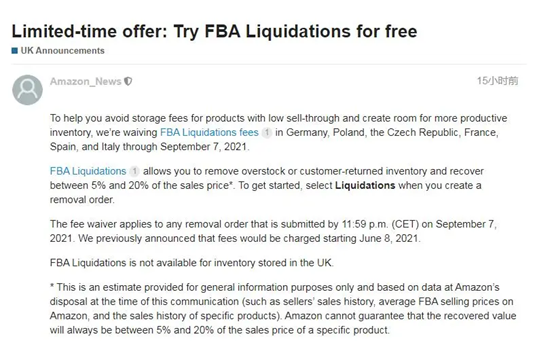Click the moderator shield icon beside Amazon_News
The image size is (554, 362).
tap(128, 82)
